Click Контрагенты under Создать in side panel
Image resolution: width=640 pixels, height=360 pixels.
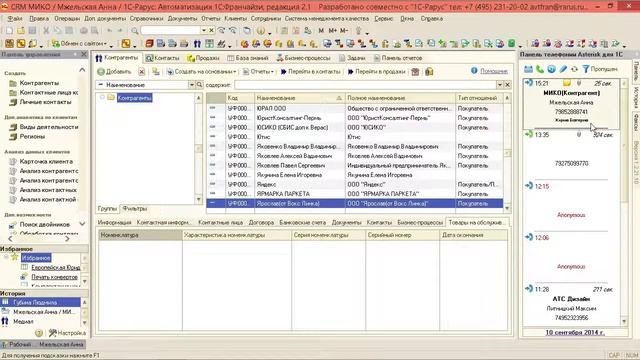pyautogui.click(x=39, y=83)
